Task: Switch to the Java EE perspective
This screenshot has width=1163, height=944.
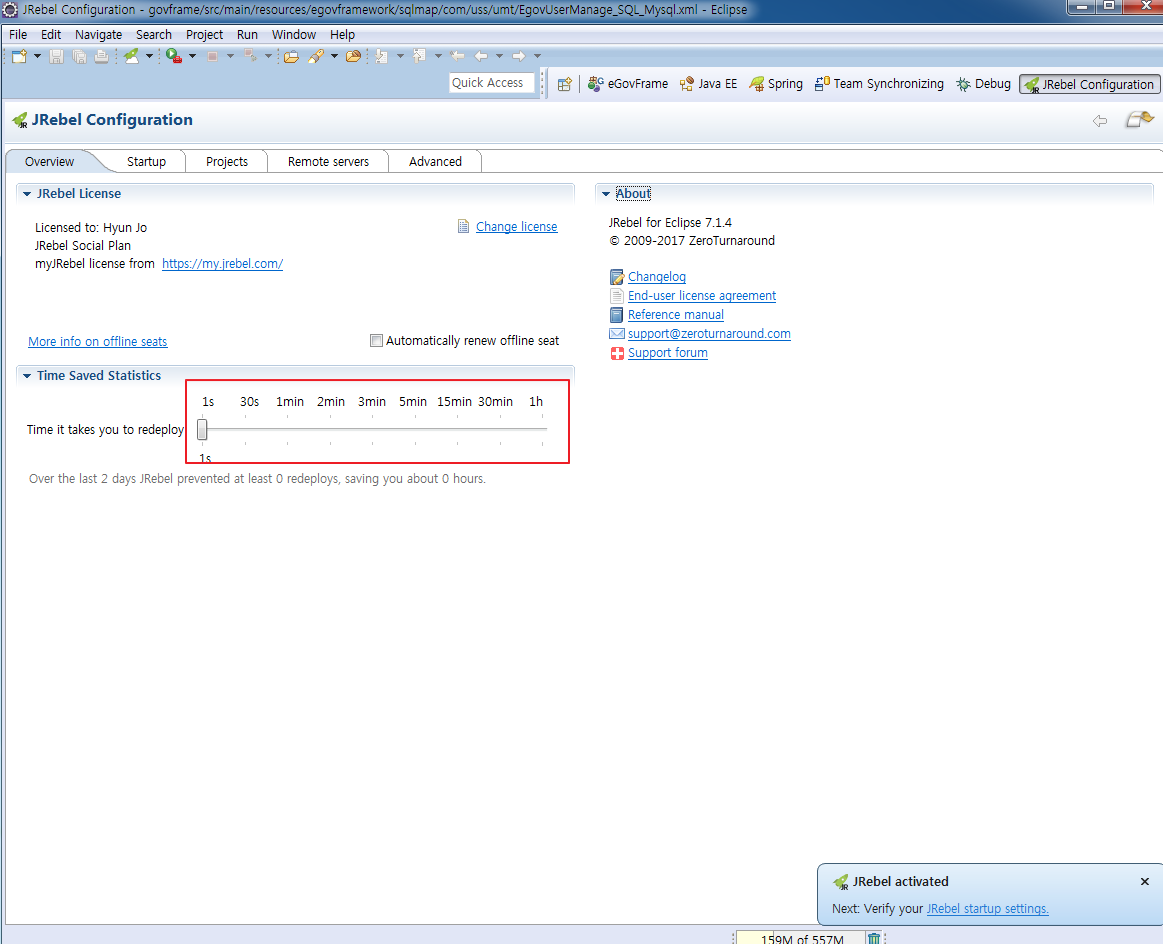Action: coord(708,84)
